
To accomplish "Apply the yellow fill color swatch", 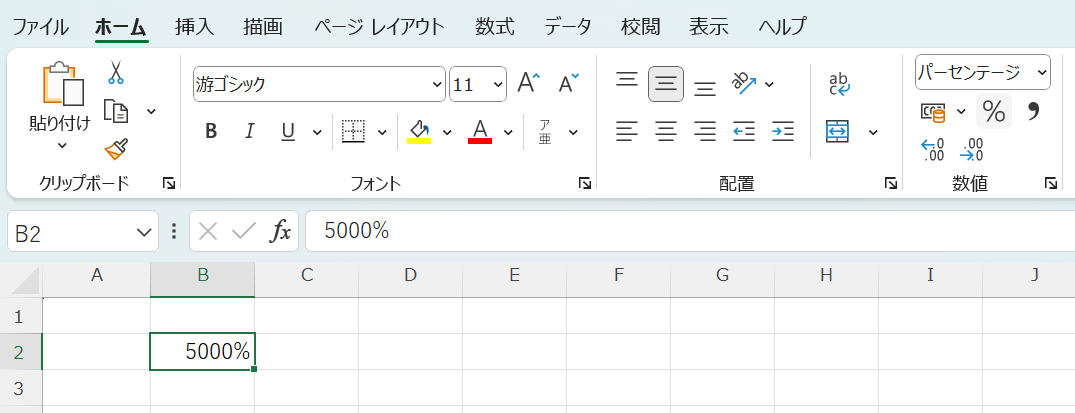I will (419, 131).
